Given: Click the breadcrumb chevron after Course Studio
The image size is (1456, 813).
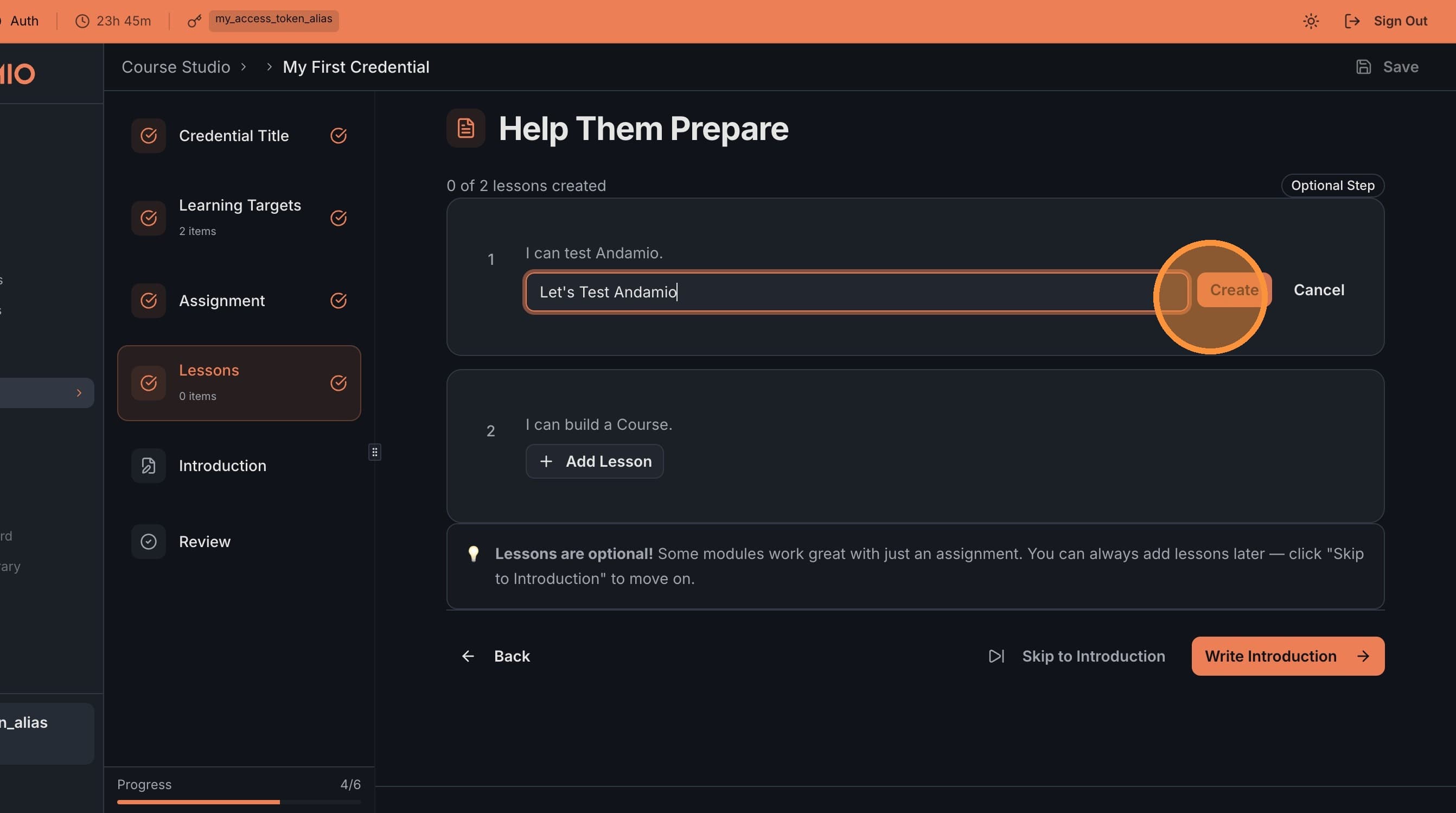Looking at the screenshot, I should 244,67.
